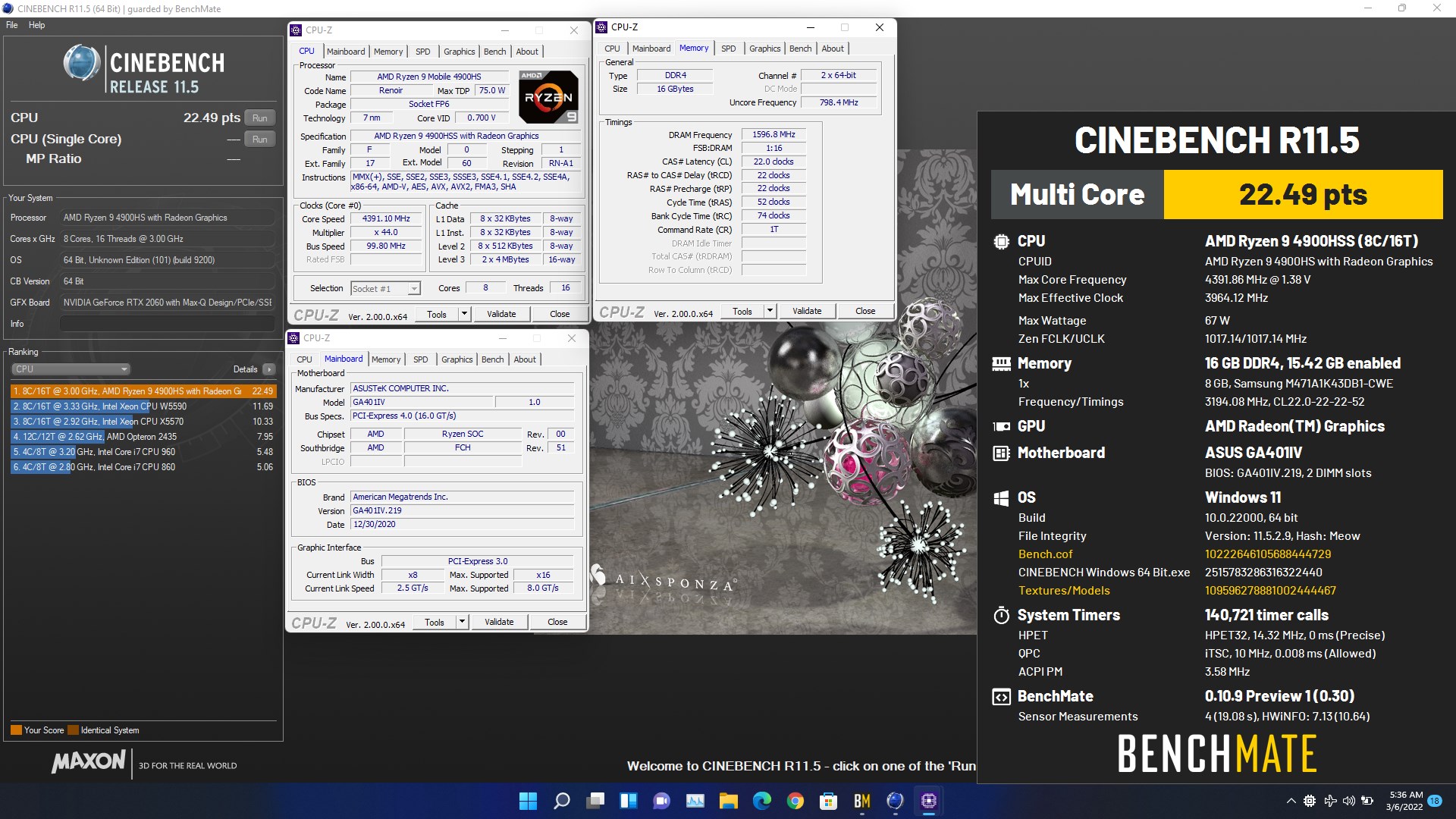Click the Bench.cof hash link
Image resolution: width=1456 pixels, height=819 pixels.
click(x=1268, y=554)
